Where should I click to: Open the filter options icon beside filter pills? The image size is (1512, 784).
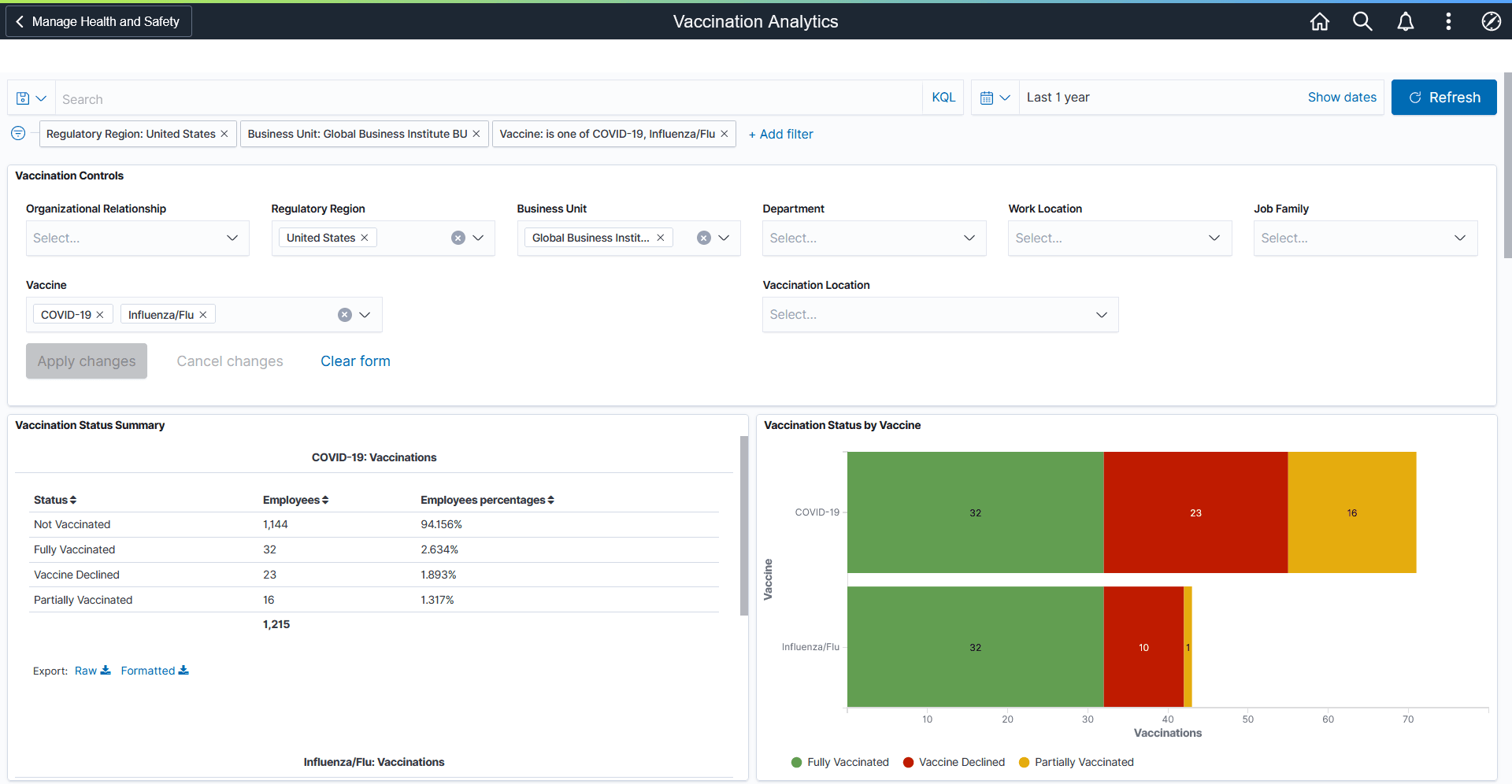17,134
